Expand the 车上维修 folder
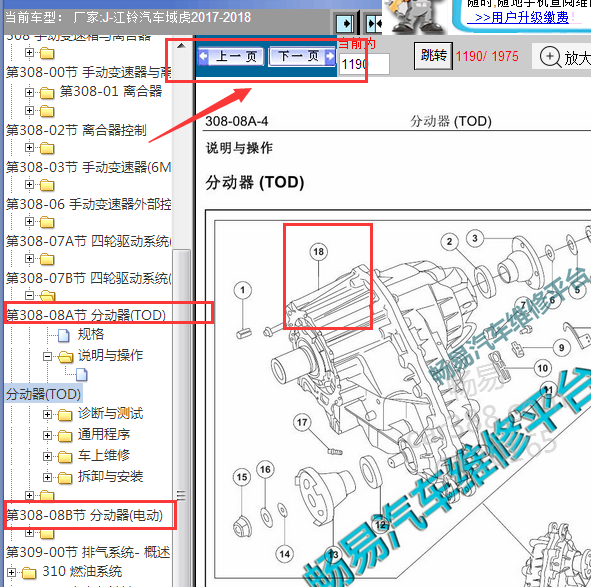 click(x=47, y=456)
